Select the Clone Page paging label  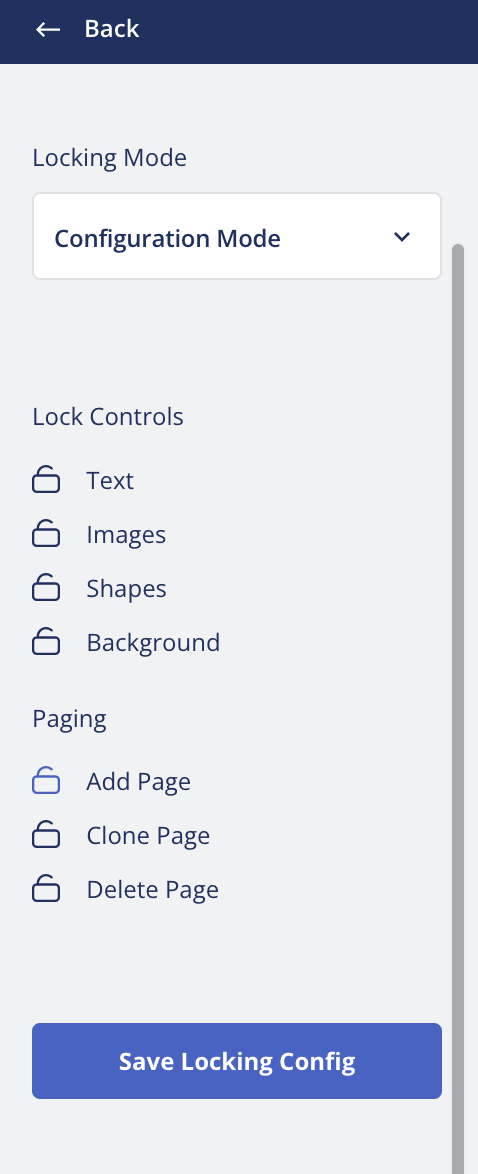[148, 836]
